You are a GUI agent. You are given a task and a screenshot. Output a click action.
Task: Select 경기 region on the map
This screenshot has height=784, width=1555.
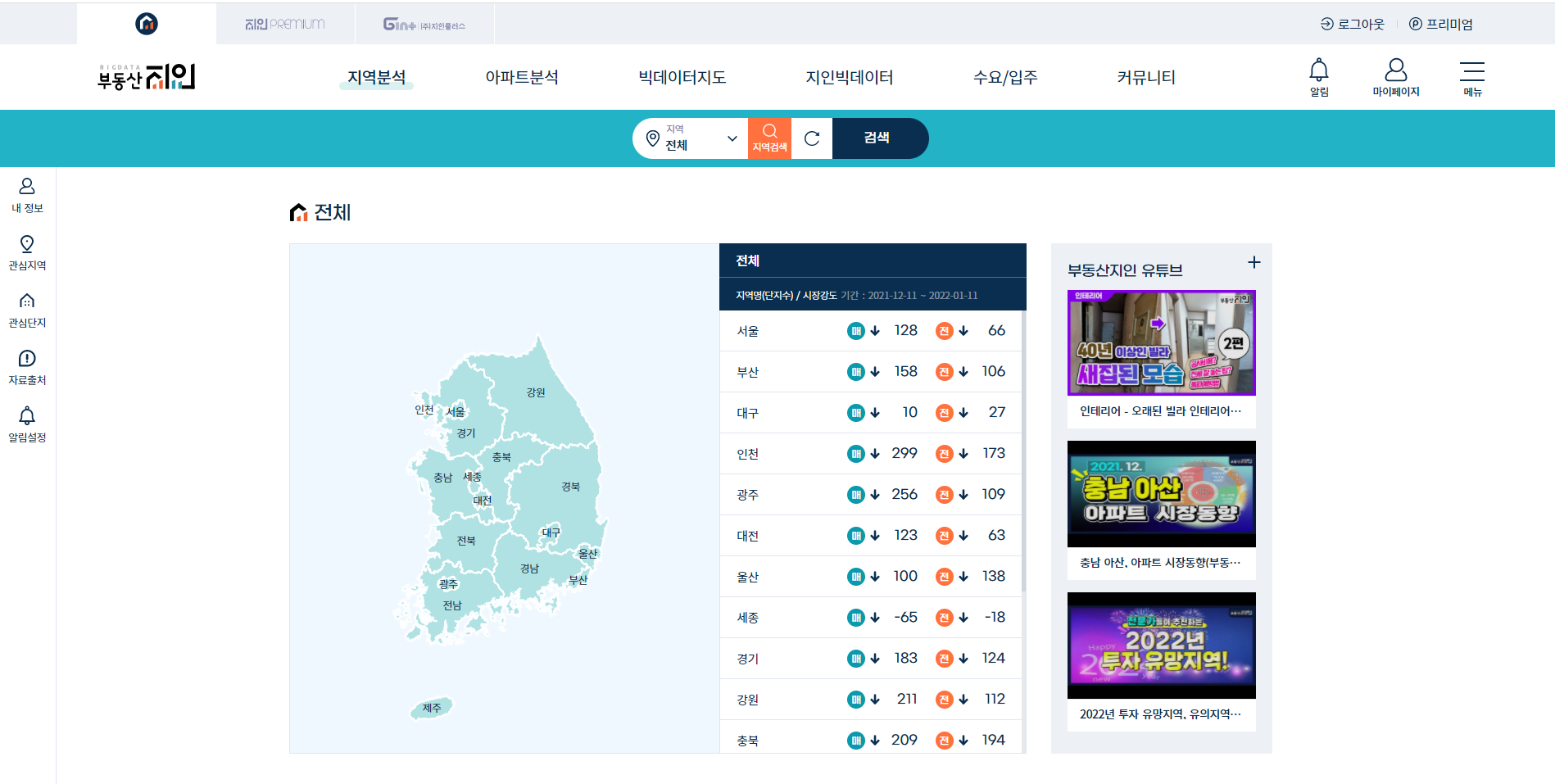coord(466,433)
